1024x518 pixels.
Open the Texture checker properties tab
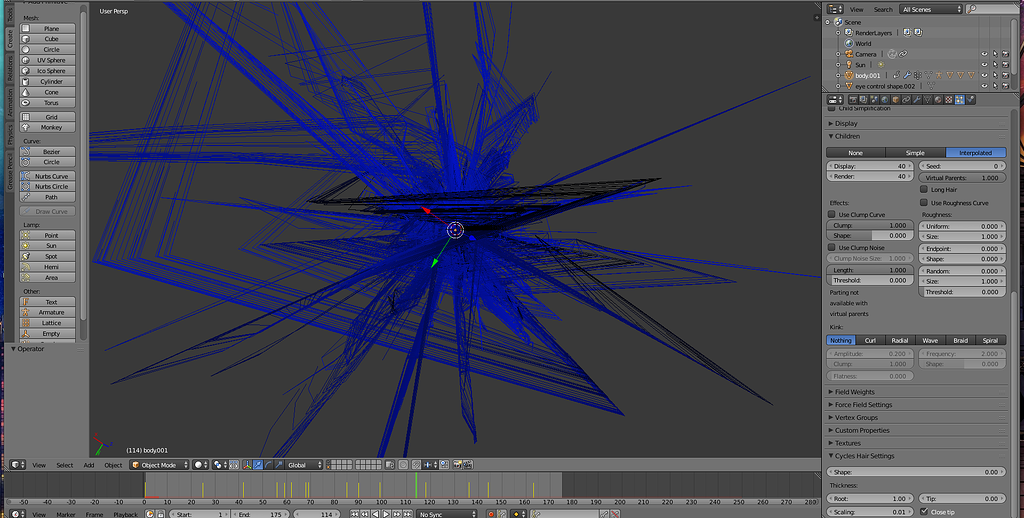[948, 99]
